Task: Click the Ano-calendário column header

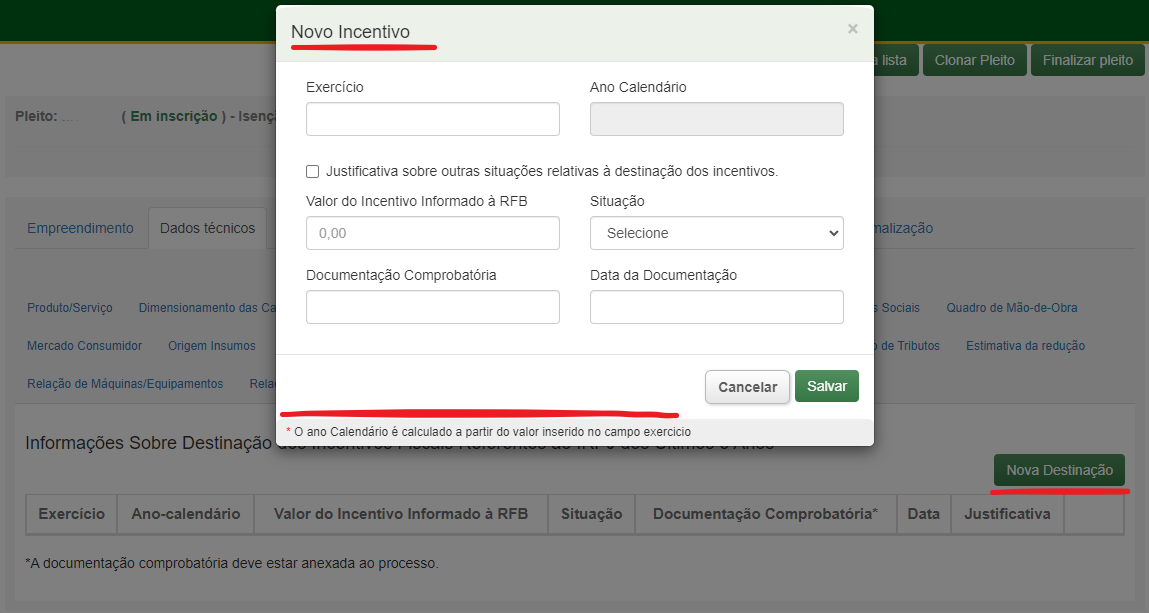Action: (x=185, y=514)
